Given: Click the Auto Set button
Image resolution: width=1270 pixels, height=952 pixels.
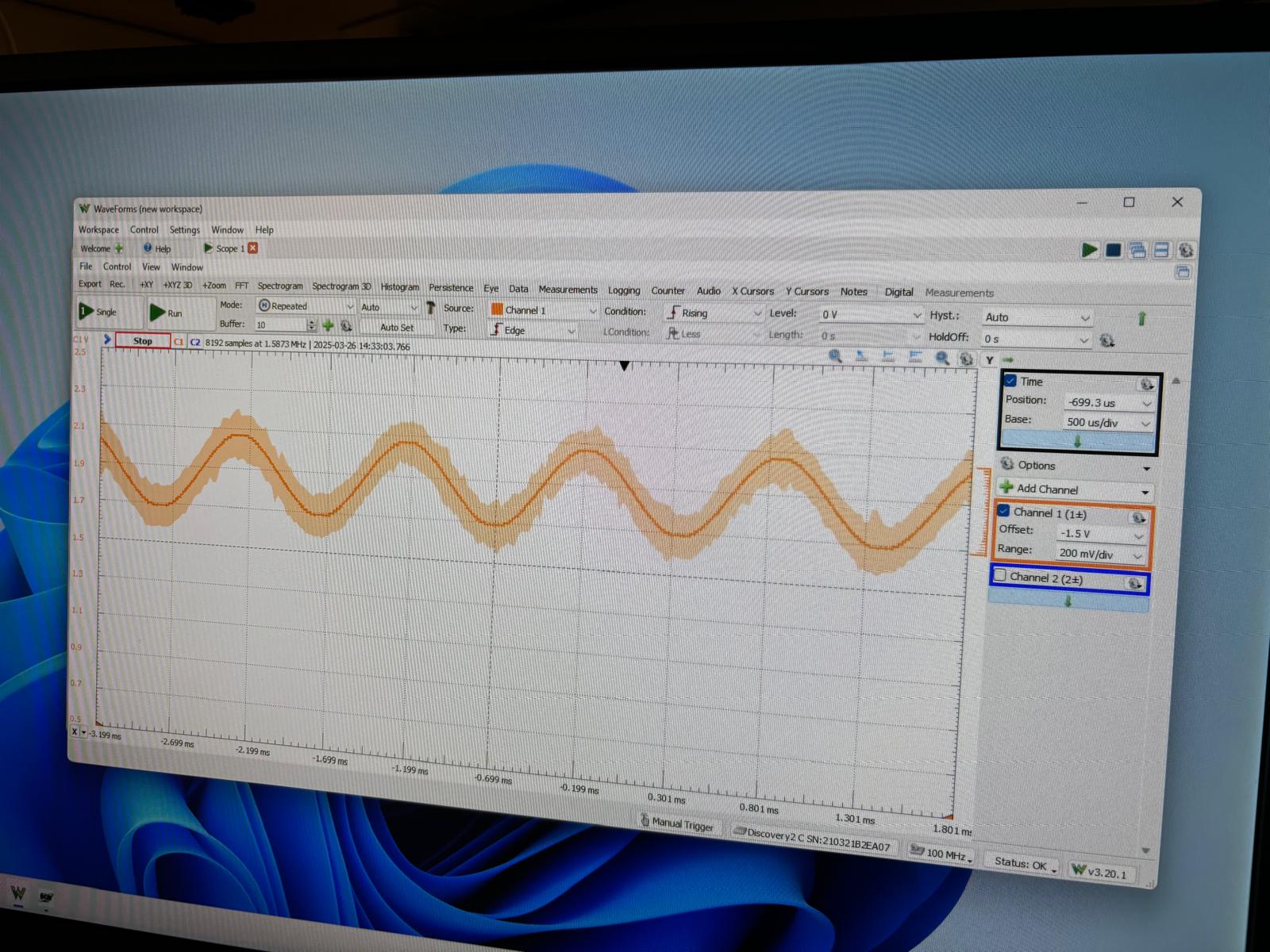Looking at the screenshot, I should (x=396, y=328).
